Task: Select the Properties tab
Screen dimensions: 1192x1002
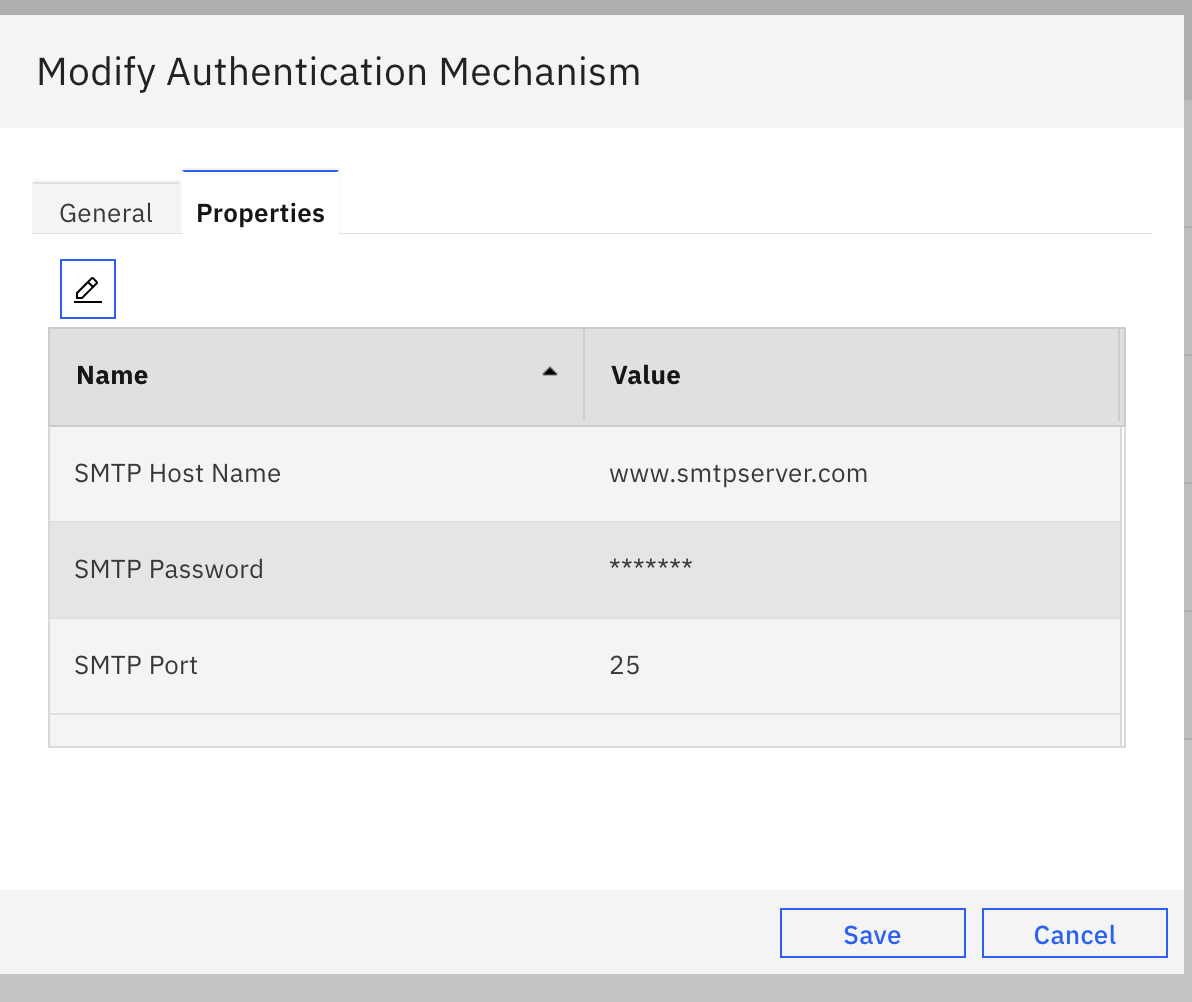Action: click(260, 213)
